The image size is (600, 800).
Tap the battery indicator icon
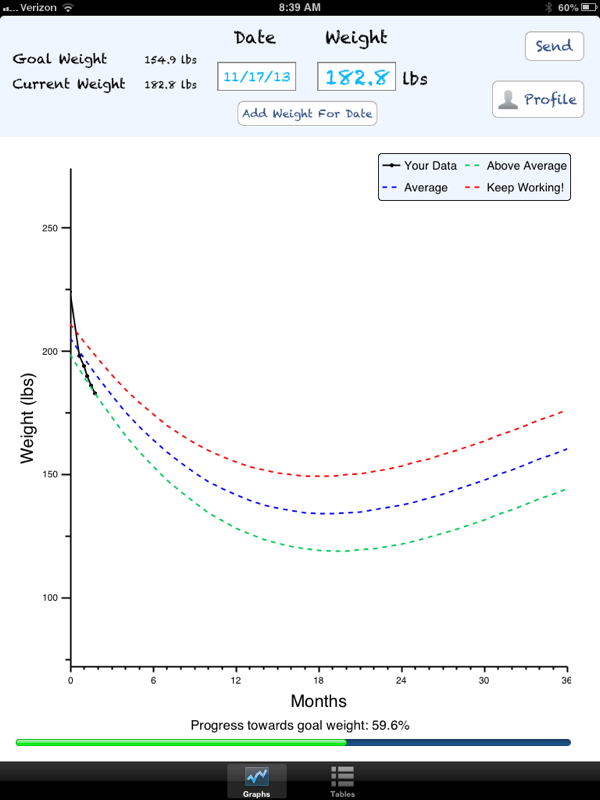tap(588, 7)
